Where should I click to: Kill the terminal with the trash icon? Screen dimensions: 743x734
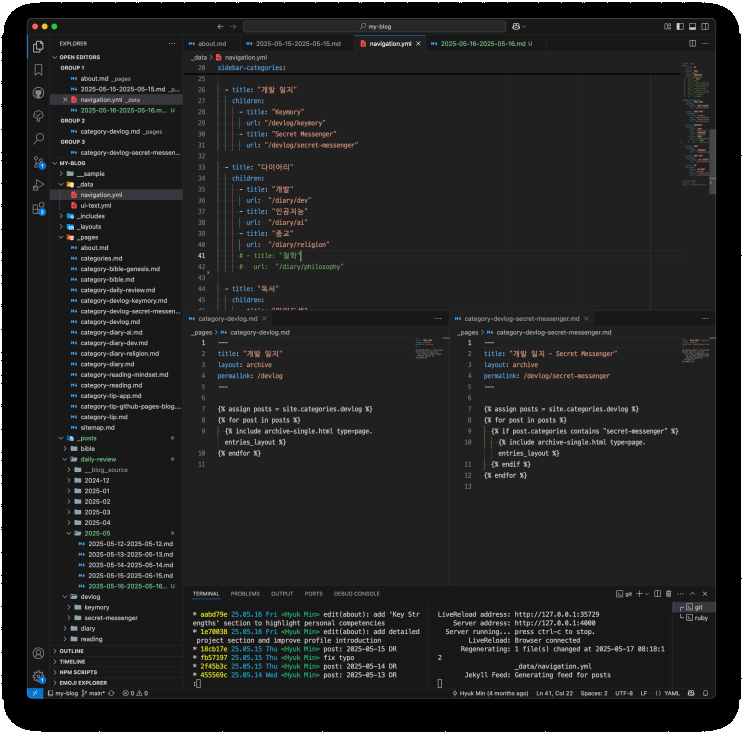[669, 594]
